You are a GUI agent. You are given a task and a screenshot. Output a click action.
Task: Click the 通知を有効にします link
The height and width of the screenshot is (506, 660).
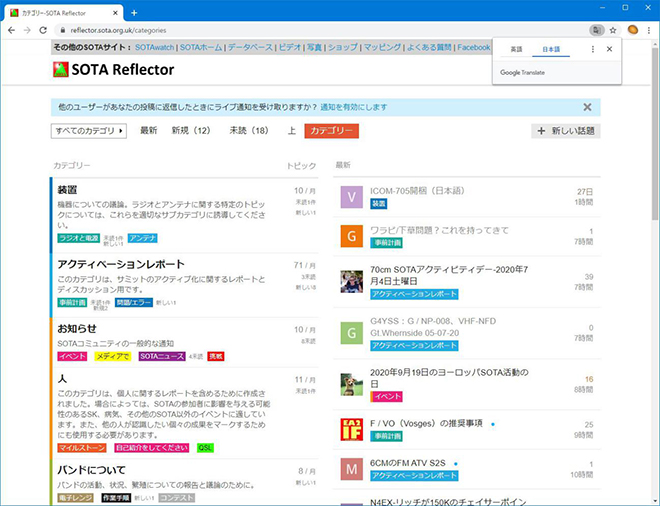coord(354,107)
